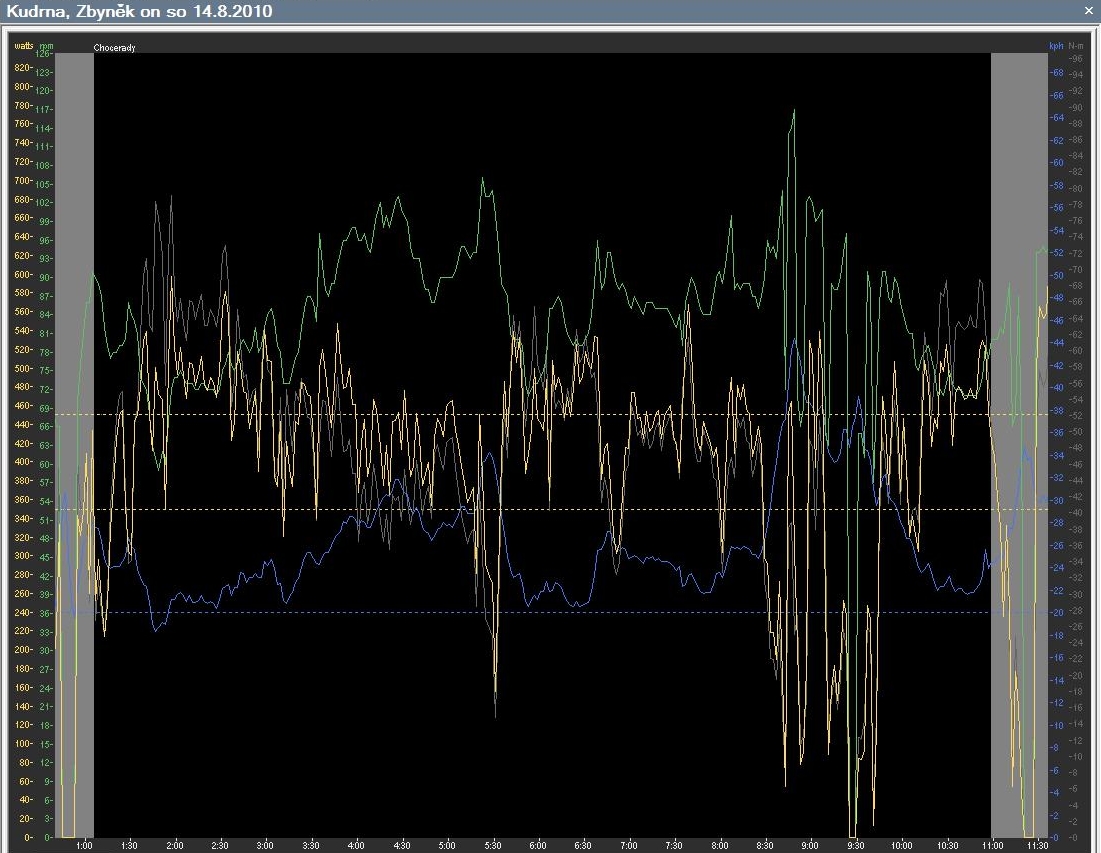Click the green 'mm' axis unit label
The height and width of the screenshot is (853, 1101).
[x=46, y=46]
